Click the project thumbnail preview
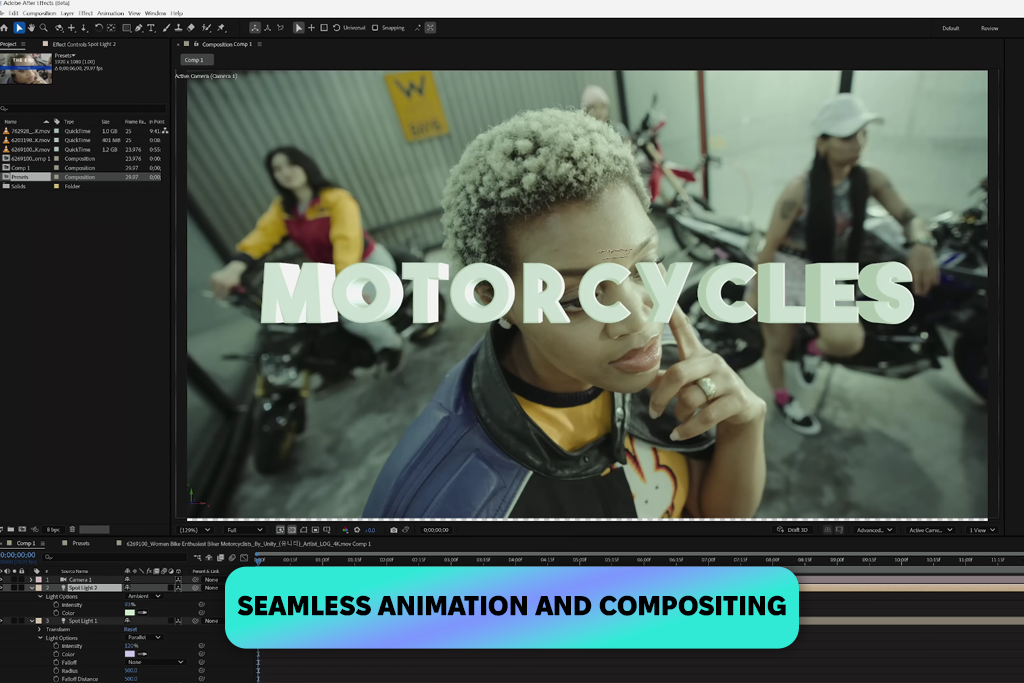The height and width of the screenshot is (683, 1024). (x=26, y=69)
